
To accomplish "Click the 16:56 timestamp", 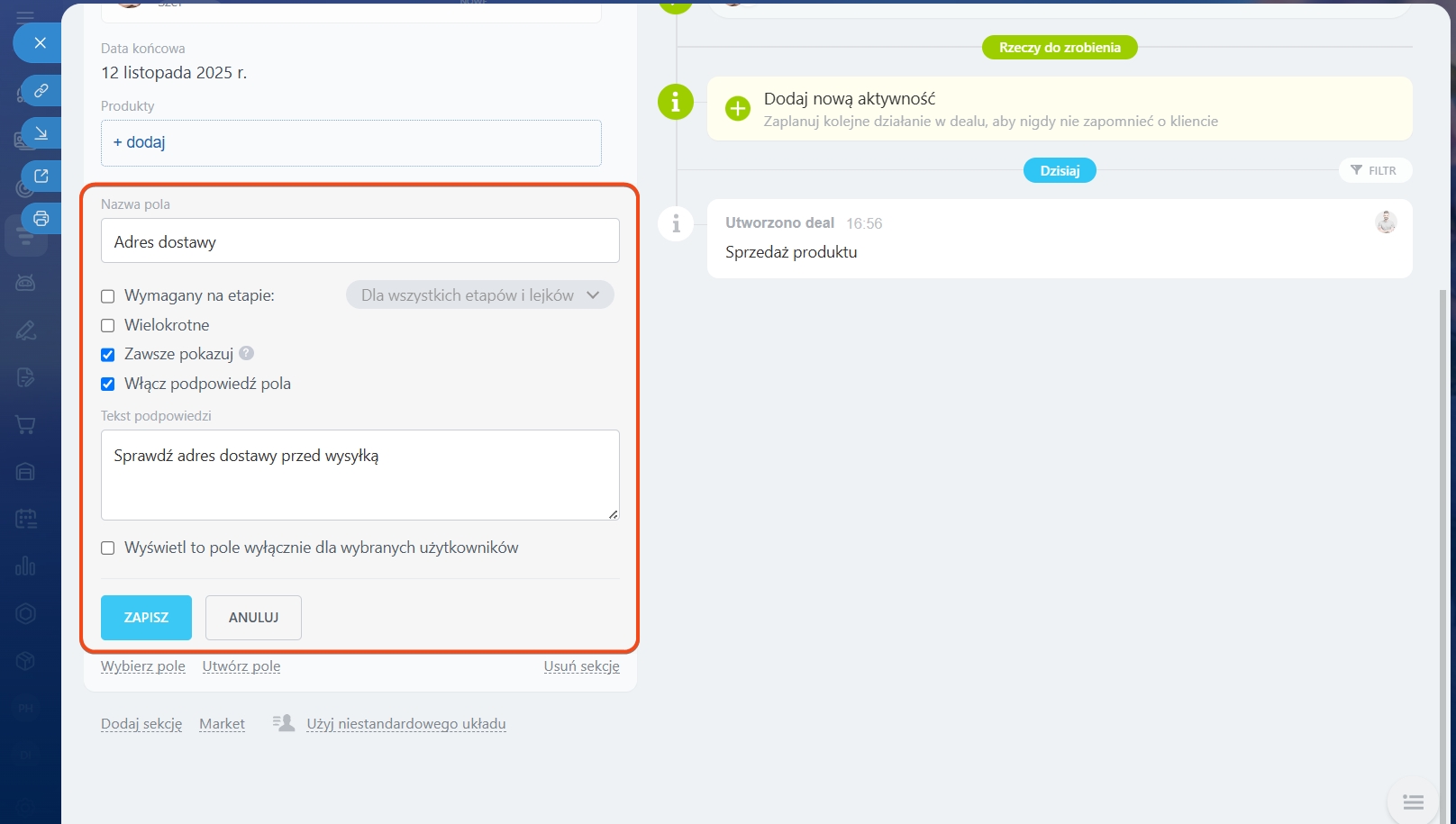I will (x=864, y=223).
